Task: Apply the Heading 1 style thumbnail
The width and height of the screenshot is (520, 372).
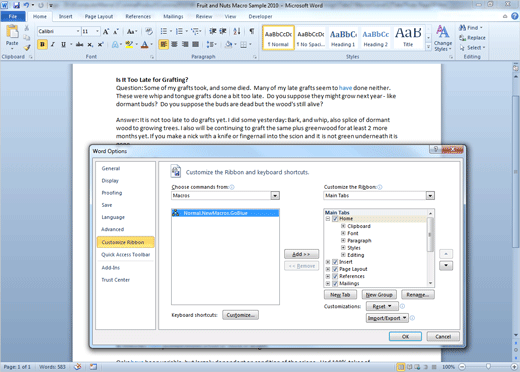Action: click(x=343, y=38)
